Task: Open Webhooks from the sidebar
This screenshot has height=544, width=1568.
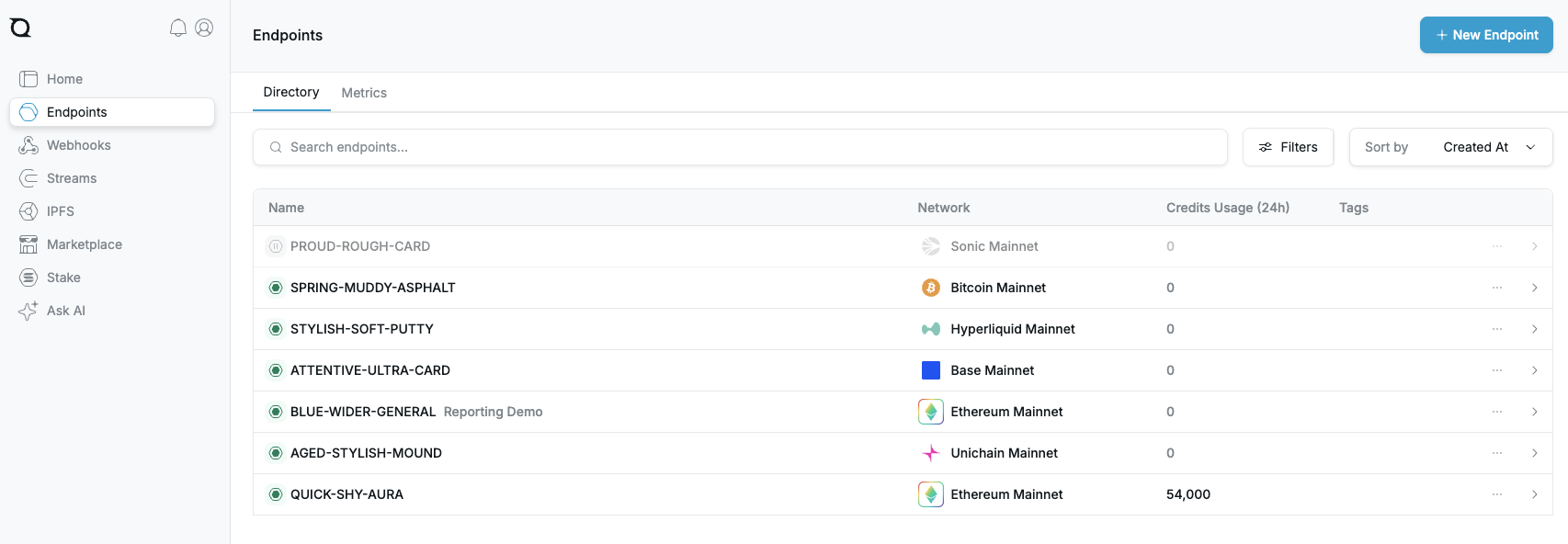Action: [x=78, y=145]
